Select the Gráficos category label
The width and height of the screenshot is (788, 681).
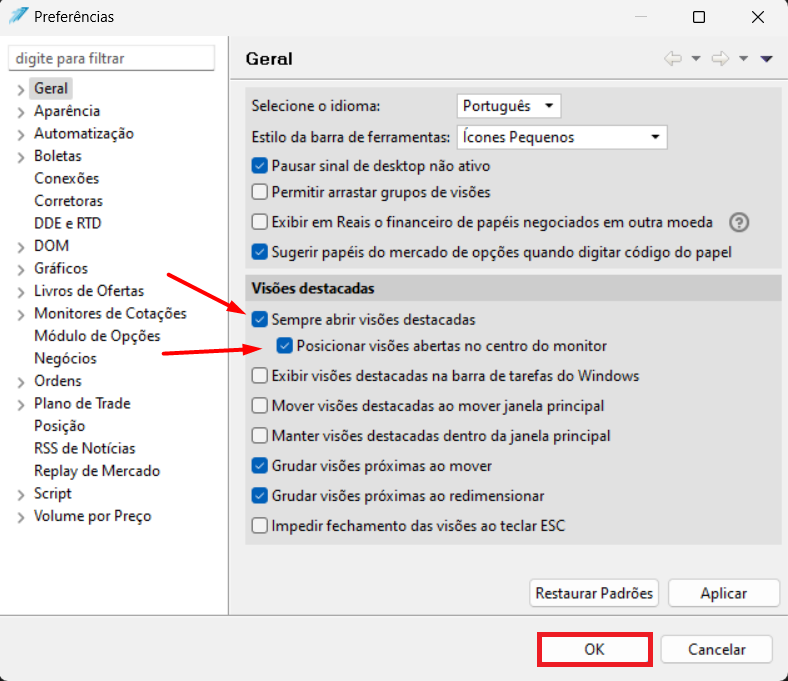pos(61,268)
